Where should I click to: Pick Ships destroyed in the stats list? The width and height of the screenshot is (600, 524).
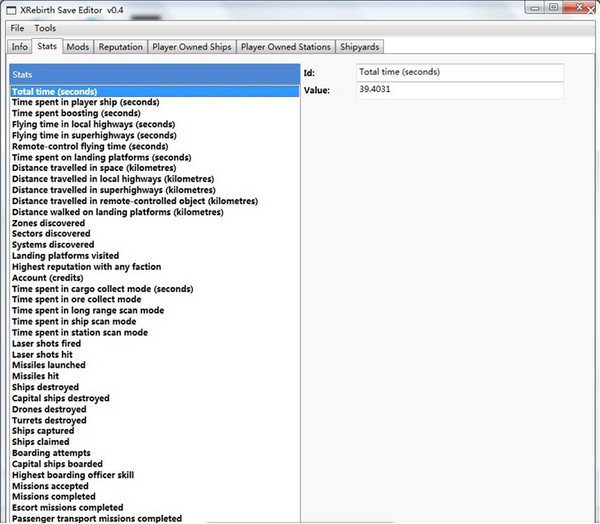point(45,388)
